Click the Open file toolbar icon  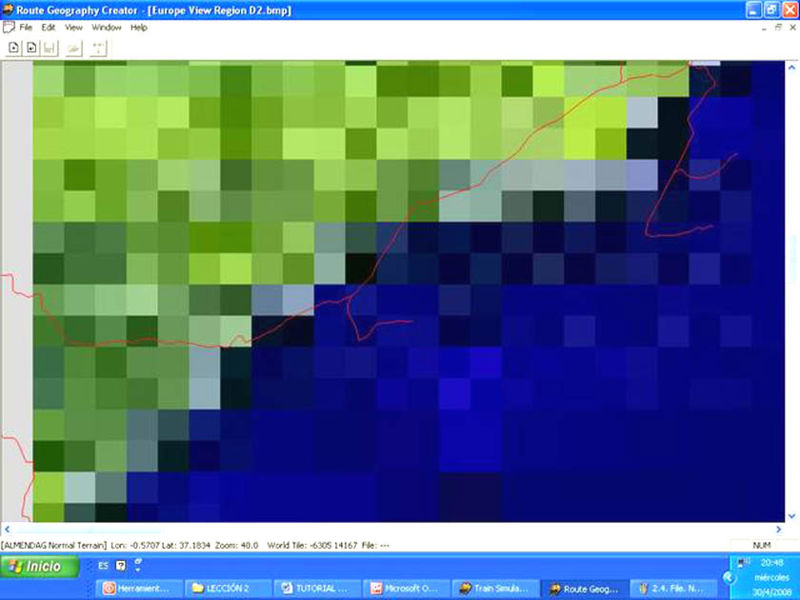coord(31,47)
